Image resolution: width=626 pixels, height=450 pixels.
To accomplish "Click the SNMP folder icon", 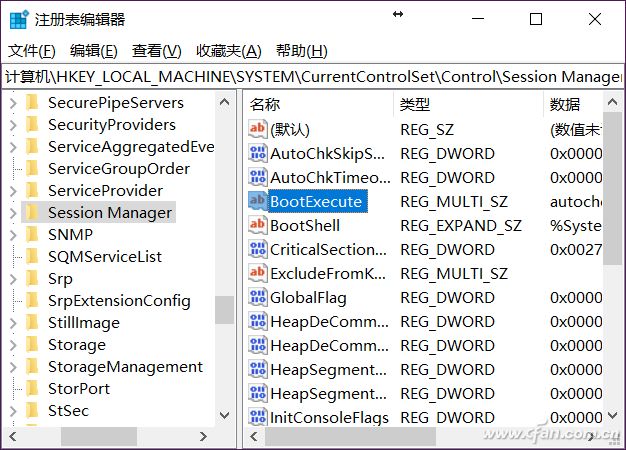I will [32, 234].
